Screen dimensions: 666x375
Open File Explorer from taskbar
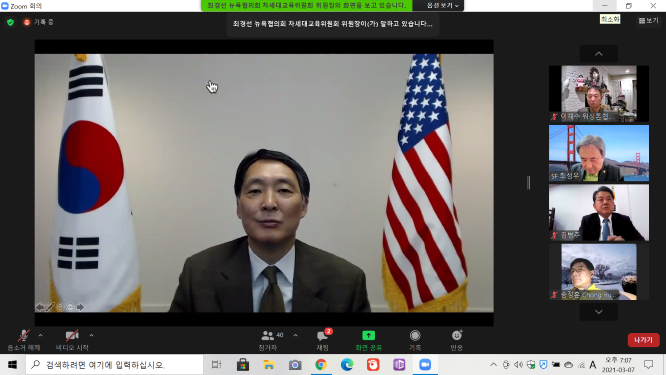click(x=269, y=364)
